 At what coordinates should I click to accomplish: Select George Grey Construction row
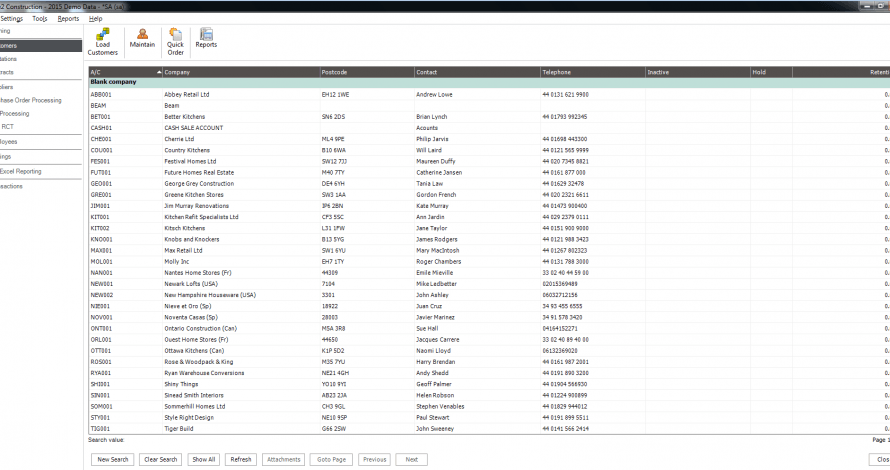click(489, 184)
